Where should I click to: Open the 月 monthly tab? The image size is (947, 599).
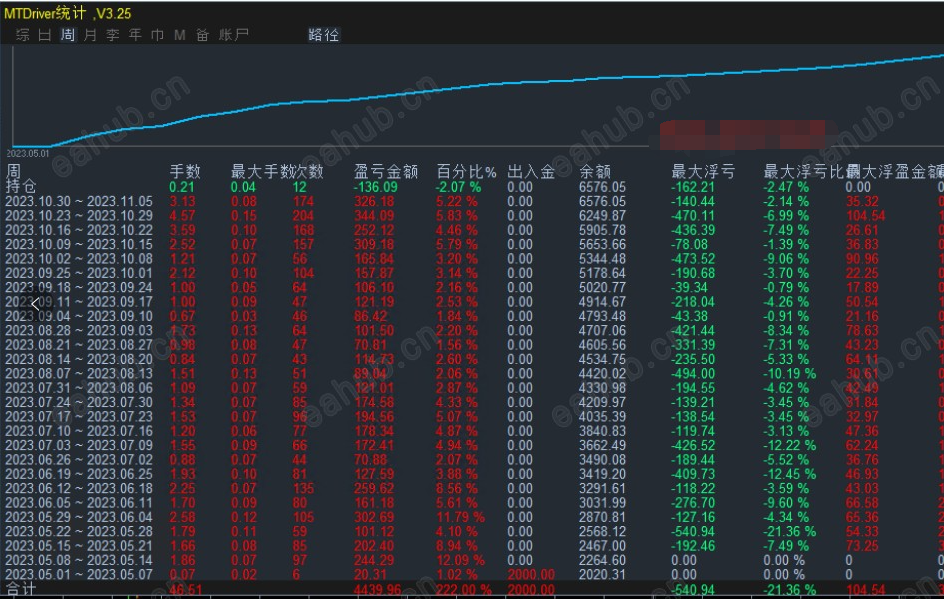(x=90, y=34)
